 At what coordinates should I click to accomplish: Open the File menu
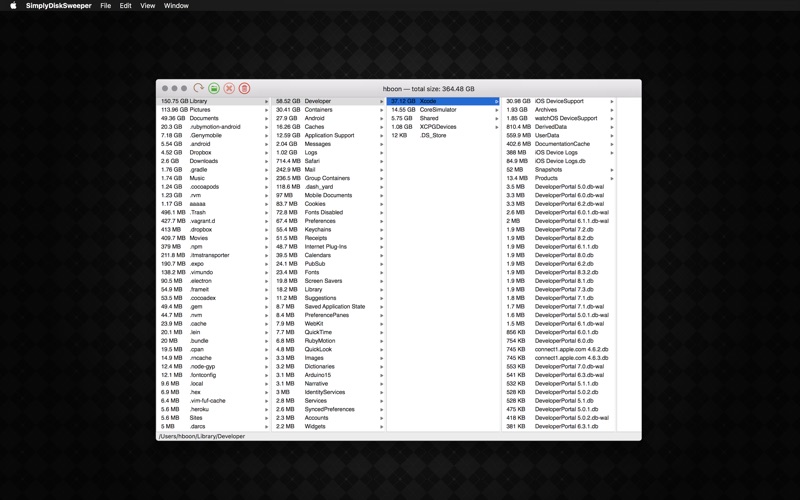click(x=106, y=6)
